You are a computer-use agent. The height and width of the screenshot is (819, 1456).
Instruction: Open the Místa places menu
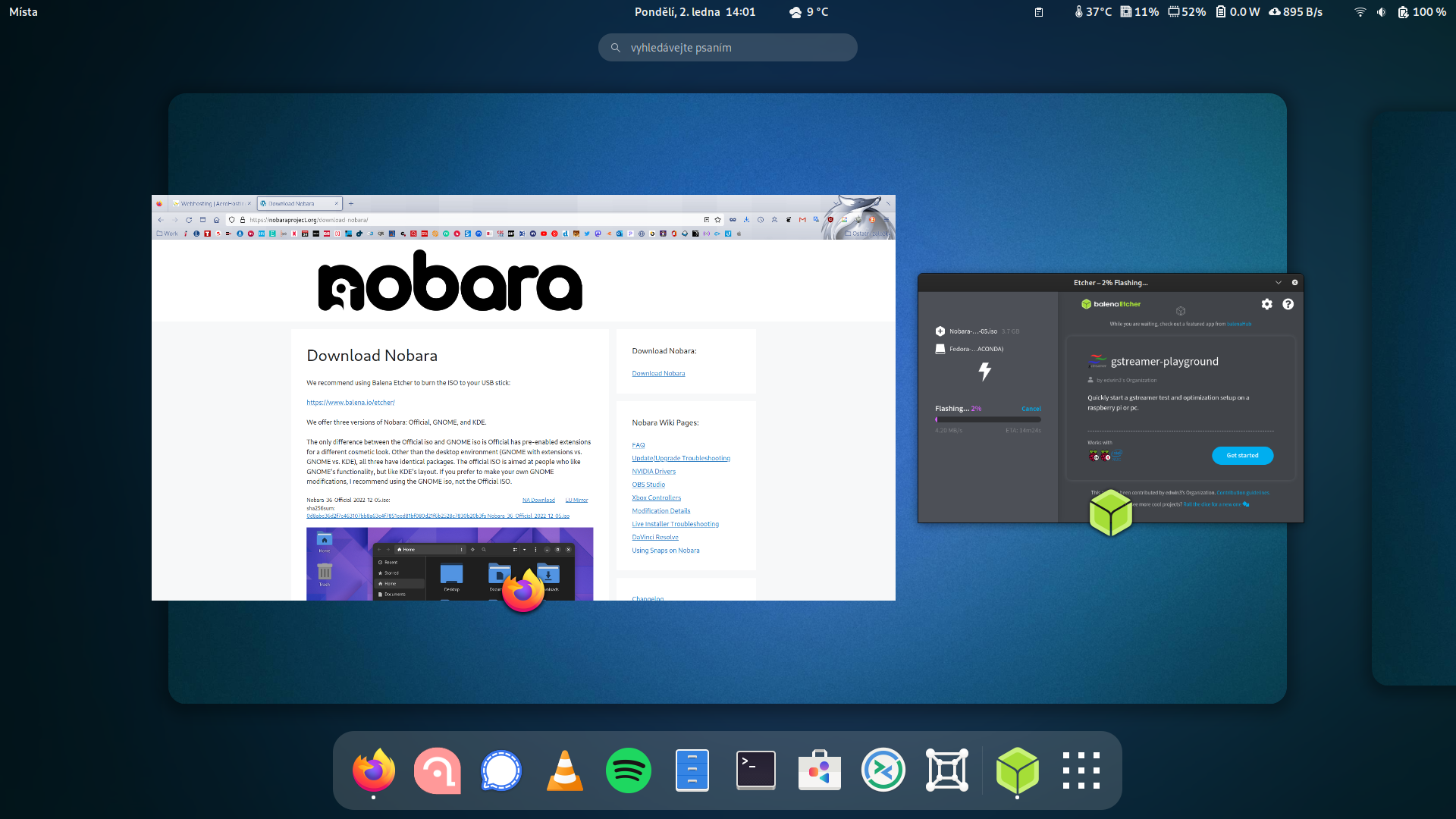[x=23, y=12]
